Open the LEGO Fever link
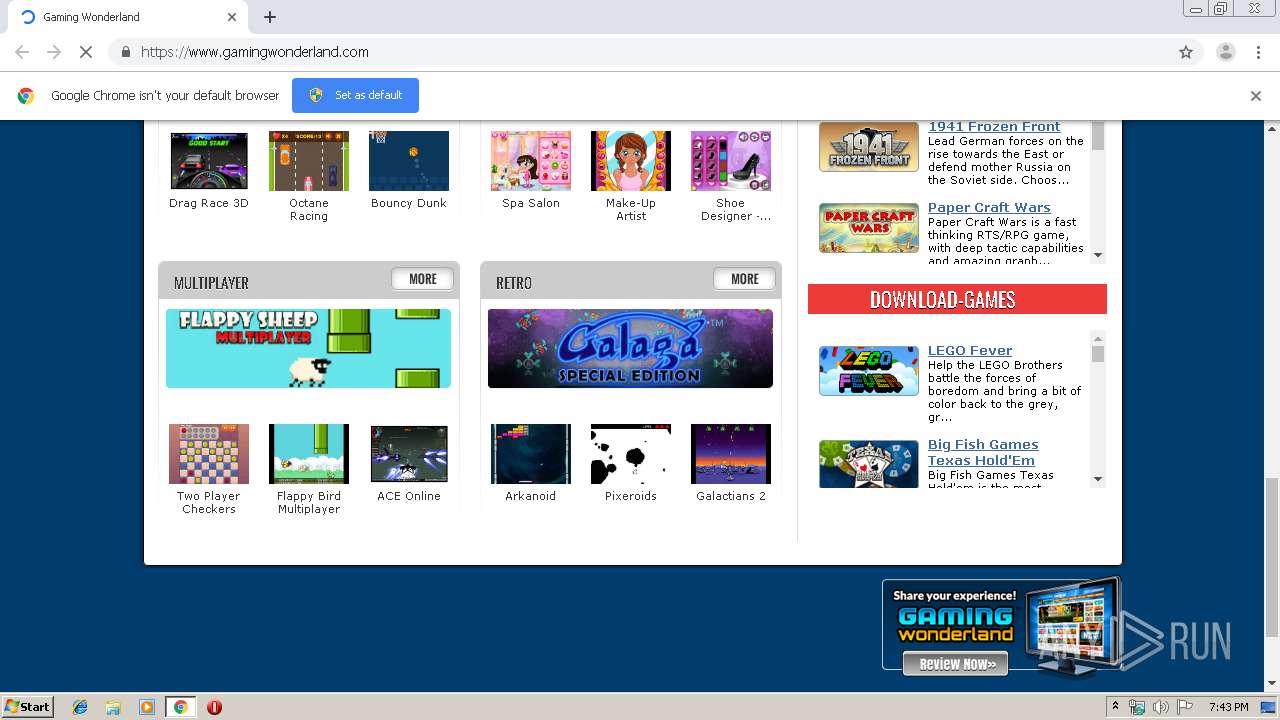 point(970,351)
